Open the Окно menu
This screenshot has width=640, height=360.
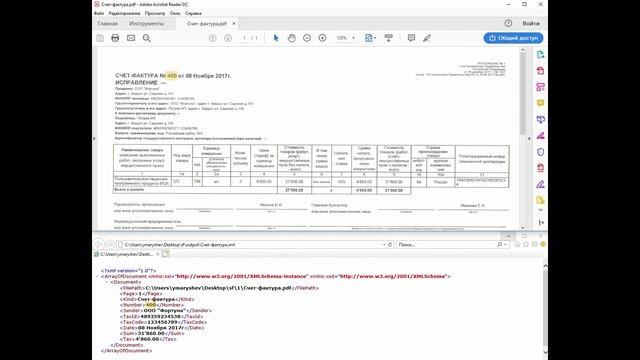175,13
